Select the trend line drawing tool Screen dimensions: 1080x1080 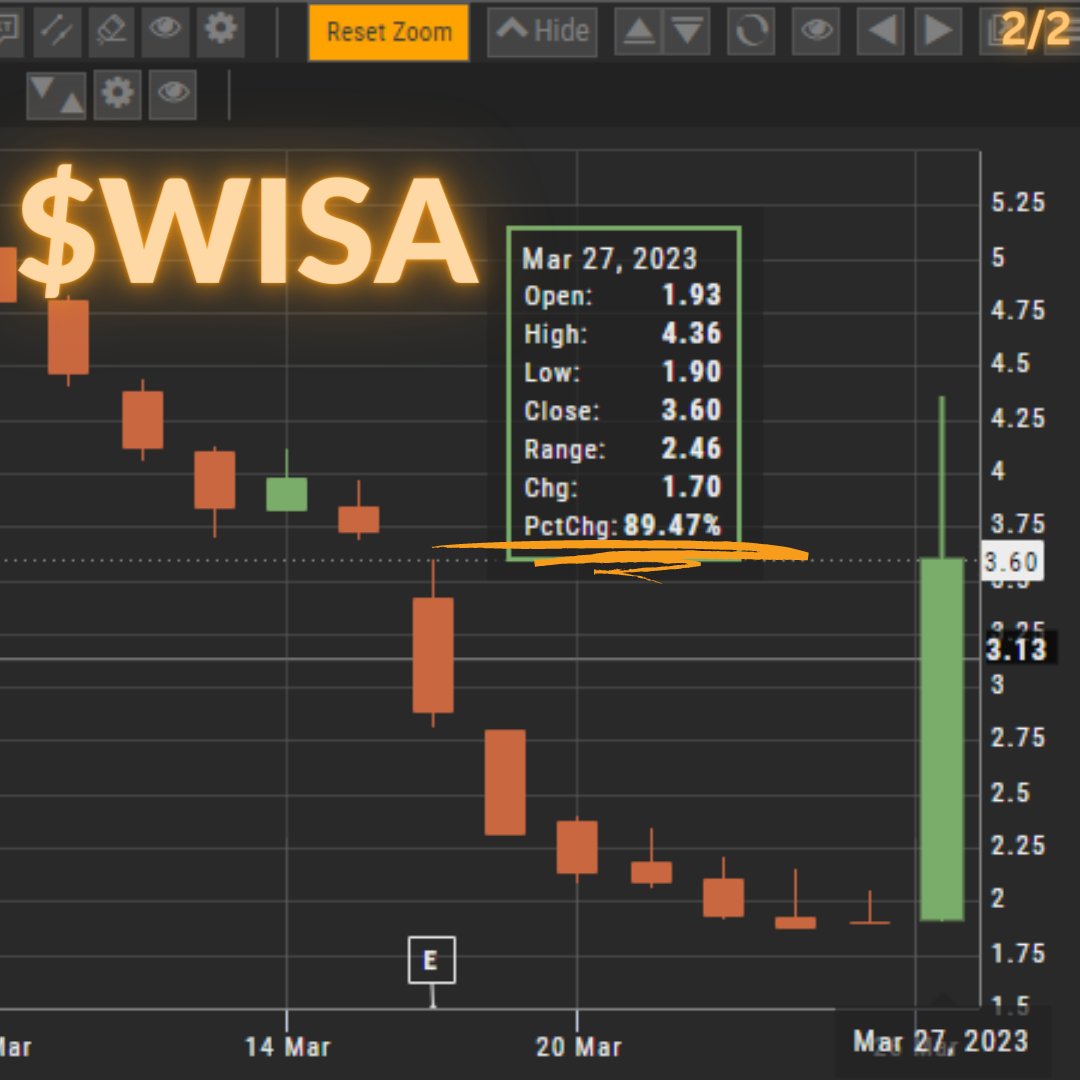pos(57,31)
